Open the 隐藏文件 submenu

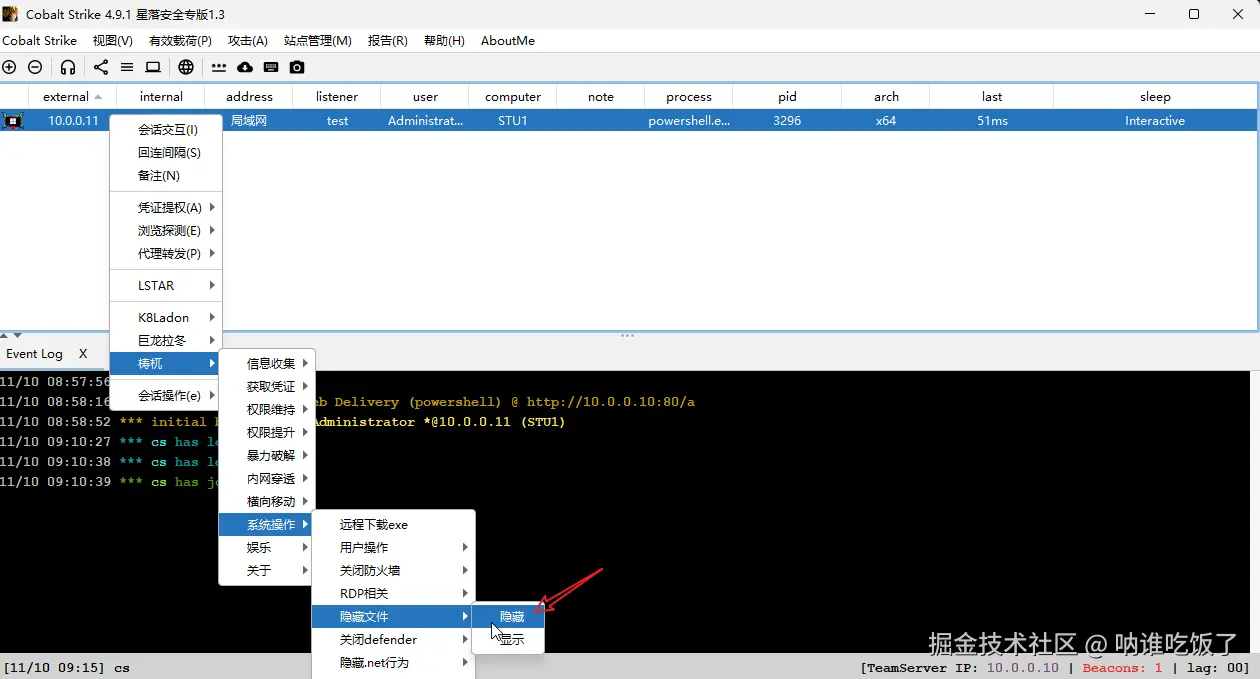(393, 617)
